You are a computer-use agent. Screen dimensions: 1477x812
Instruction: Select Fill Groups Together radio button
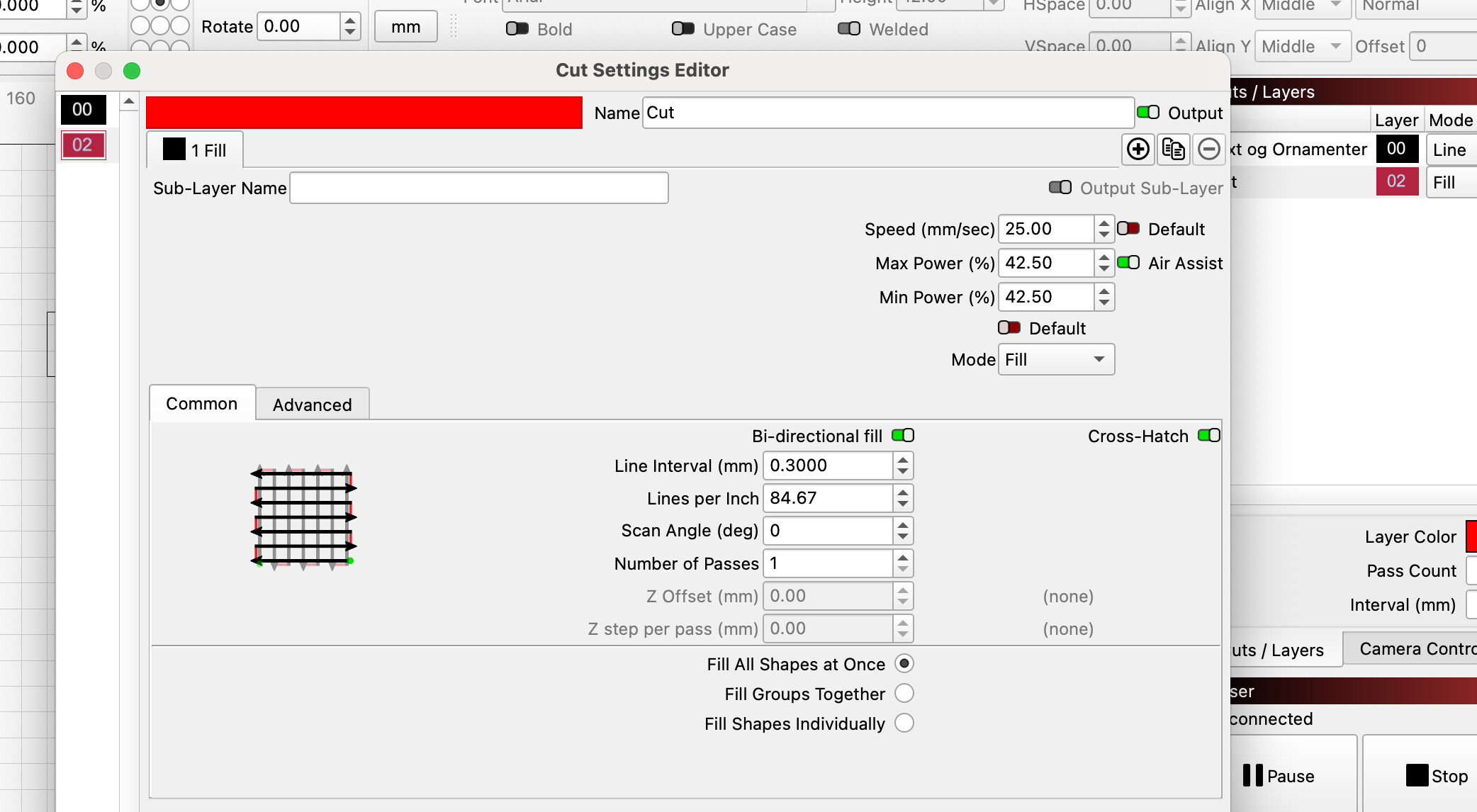(x=904, y=694)
